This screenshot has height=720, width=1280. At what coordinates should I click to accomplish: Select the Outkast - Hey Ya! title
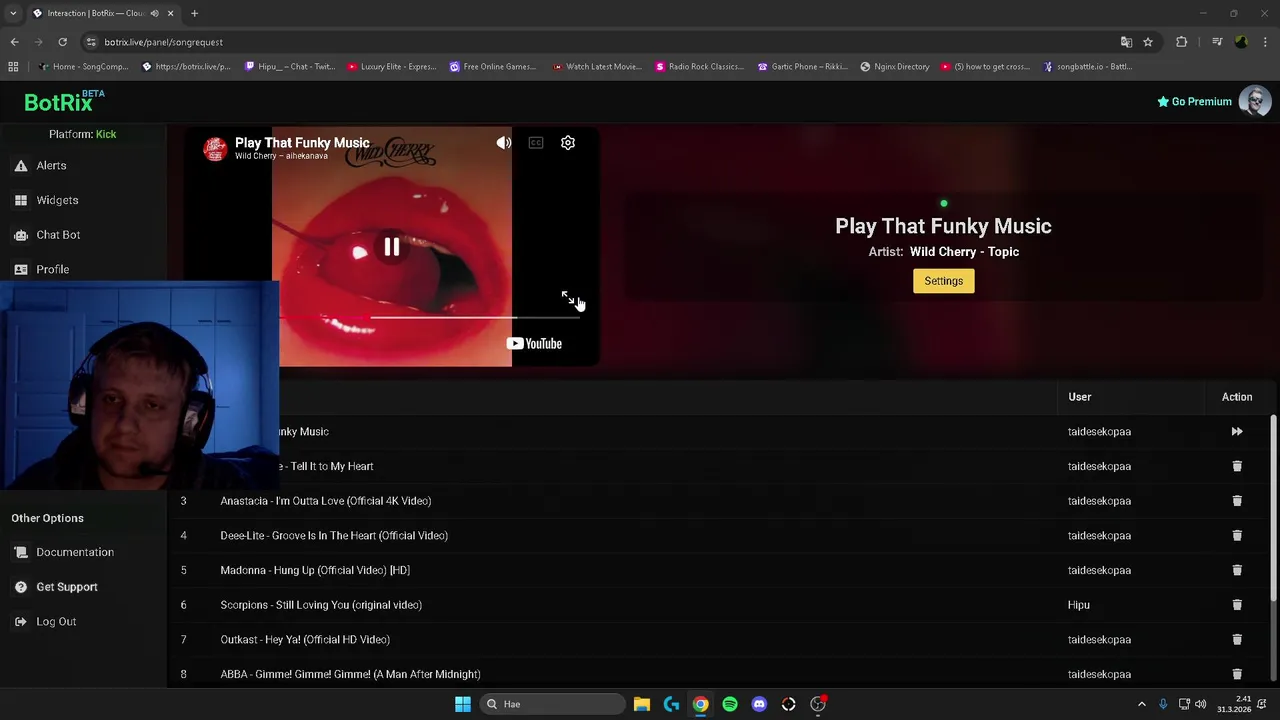pyautogui.click(x=305, y=640)
